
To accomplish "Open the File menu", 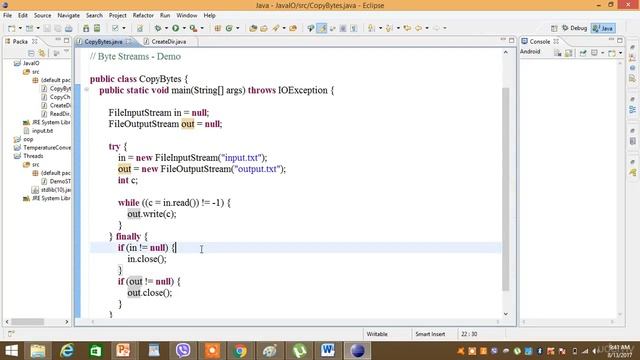I will (x=7, y=15).
